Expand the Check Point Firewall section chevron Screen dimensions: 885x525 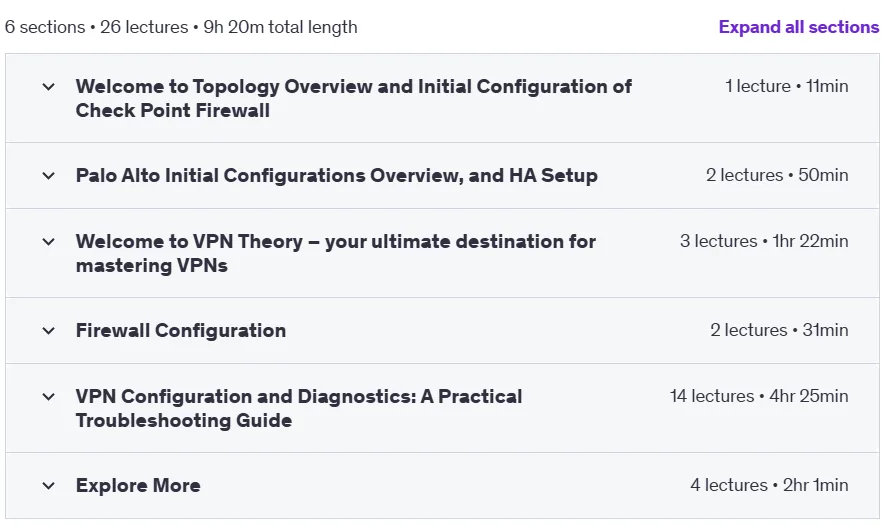pos(49,87)
